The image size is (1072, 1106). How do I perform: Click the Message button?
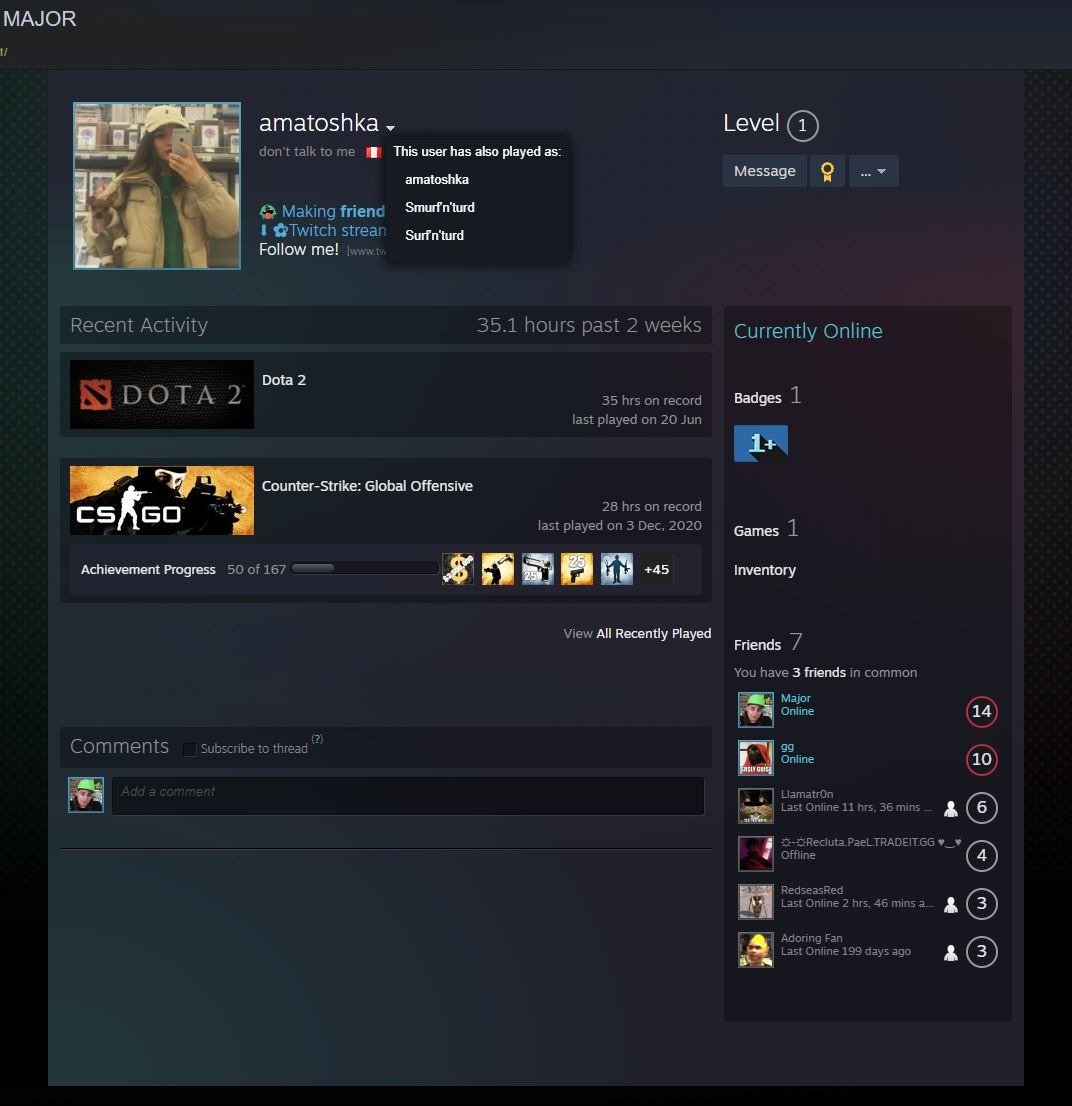click(765, 171)
